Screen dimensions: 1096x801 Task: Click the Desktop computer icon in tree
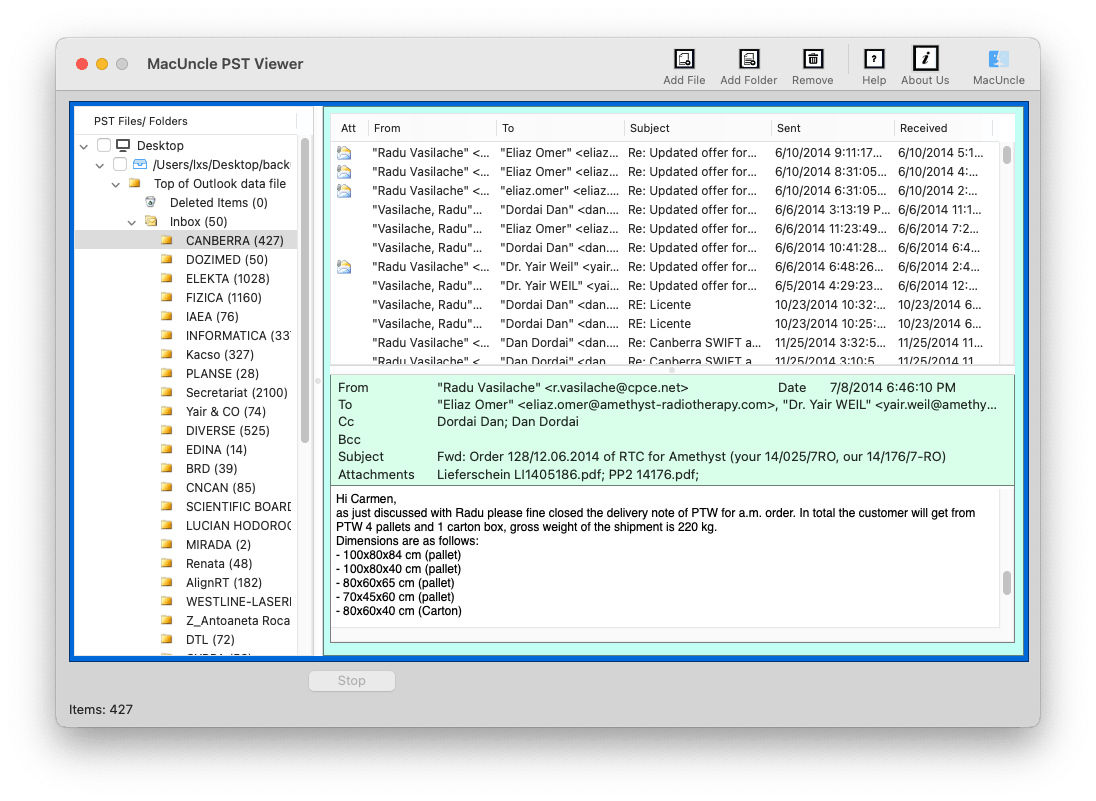pyautogui.click(x=123, y=145)
